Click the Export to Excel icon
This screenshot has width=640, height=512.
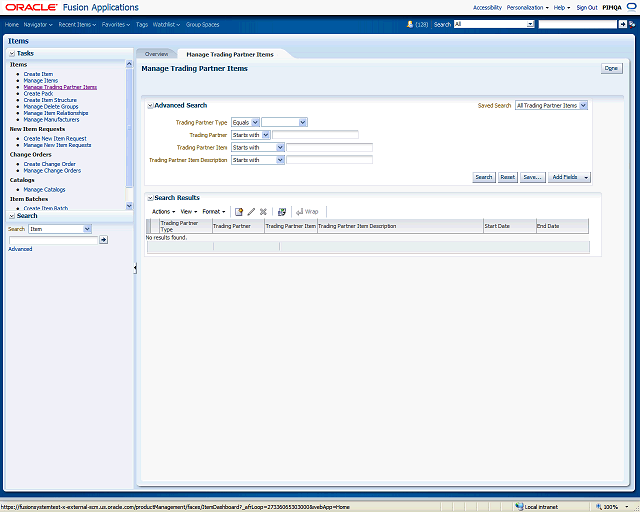coord(282,211)
